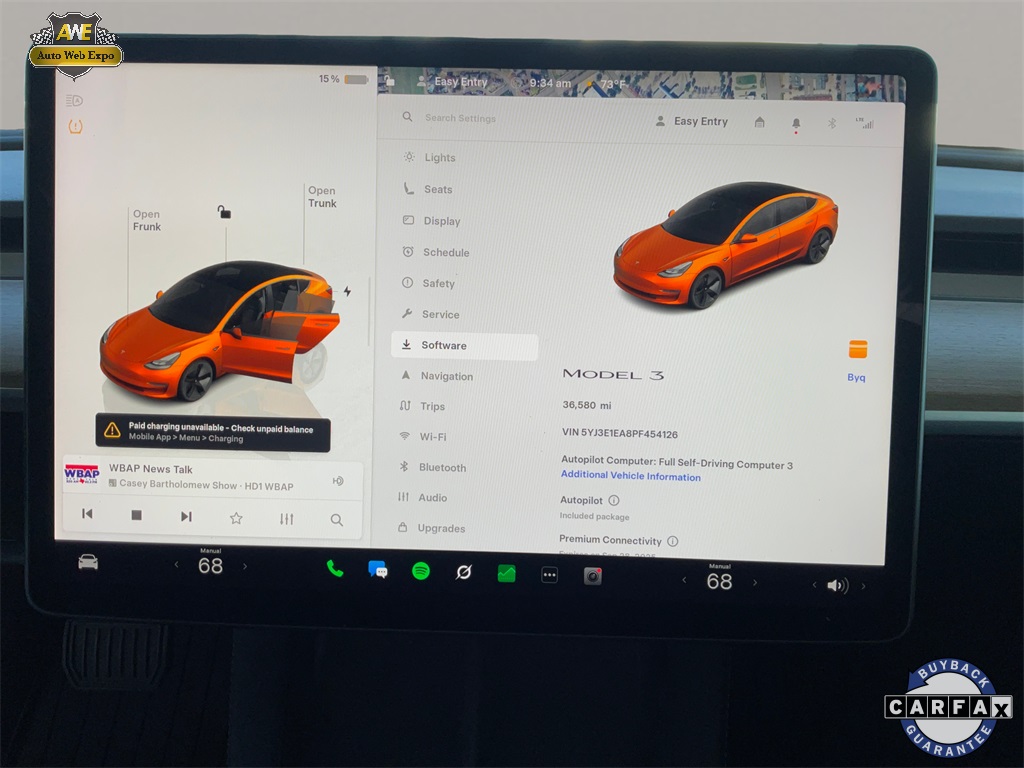Image resolution: width=1024 pixels, height=768 pixels.
Task: Open the audio equalizer settings
Action: [287, 519]
